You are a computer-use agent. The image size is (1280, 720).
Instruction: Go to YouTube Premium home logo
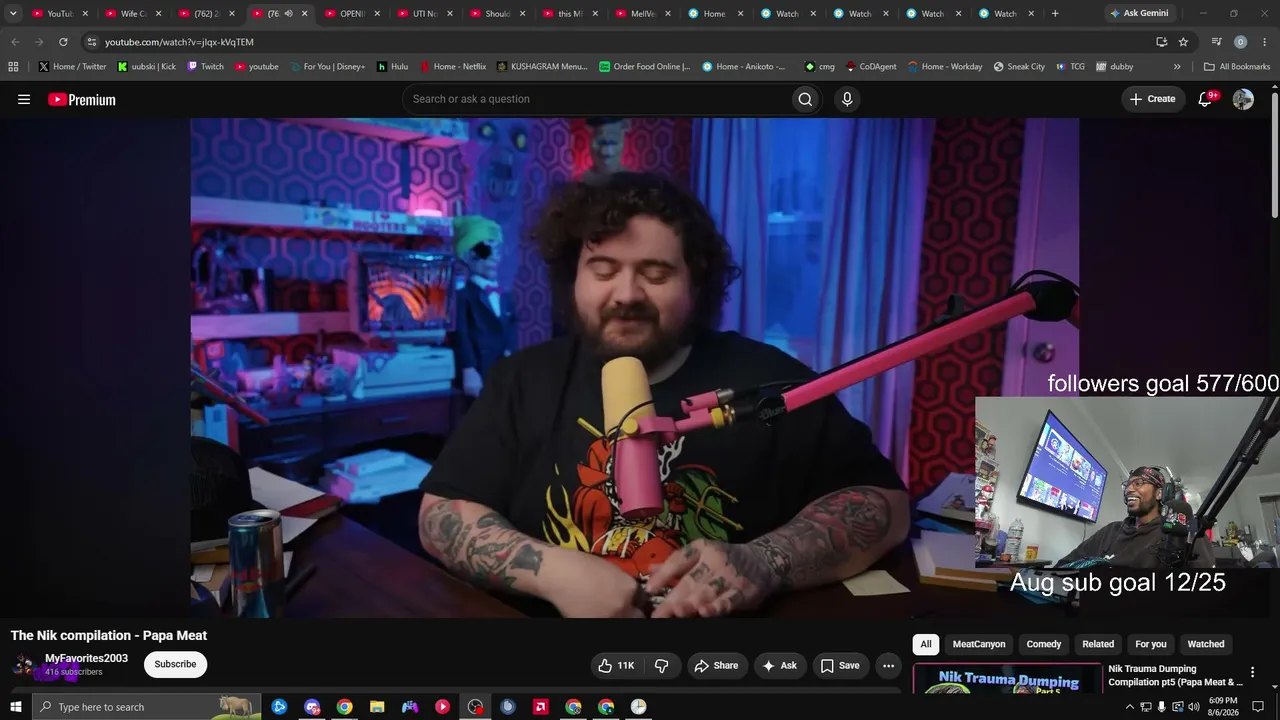click(x=82, y=99)
